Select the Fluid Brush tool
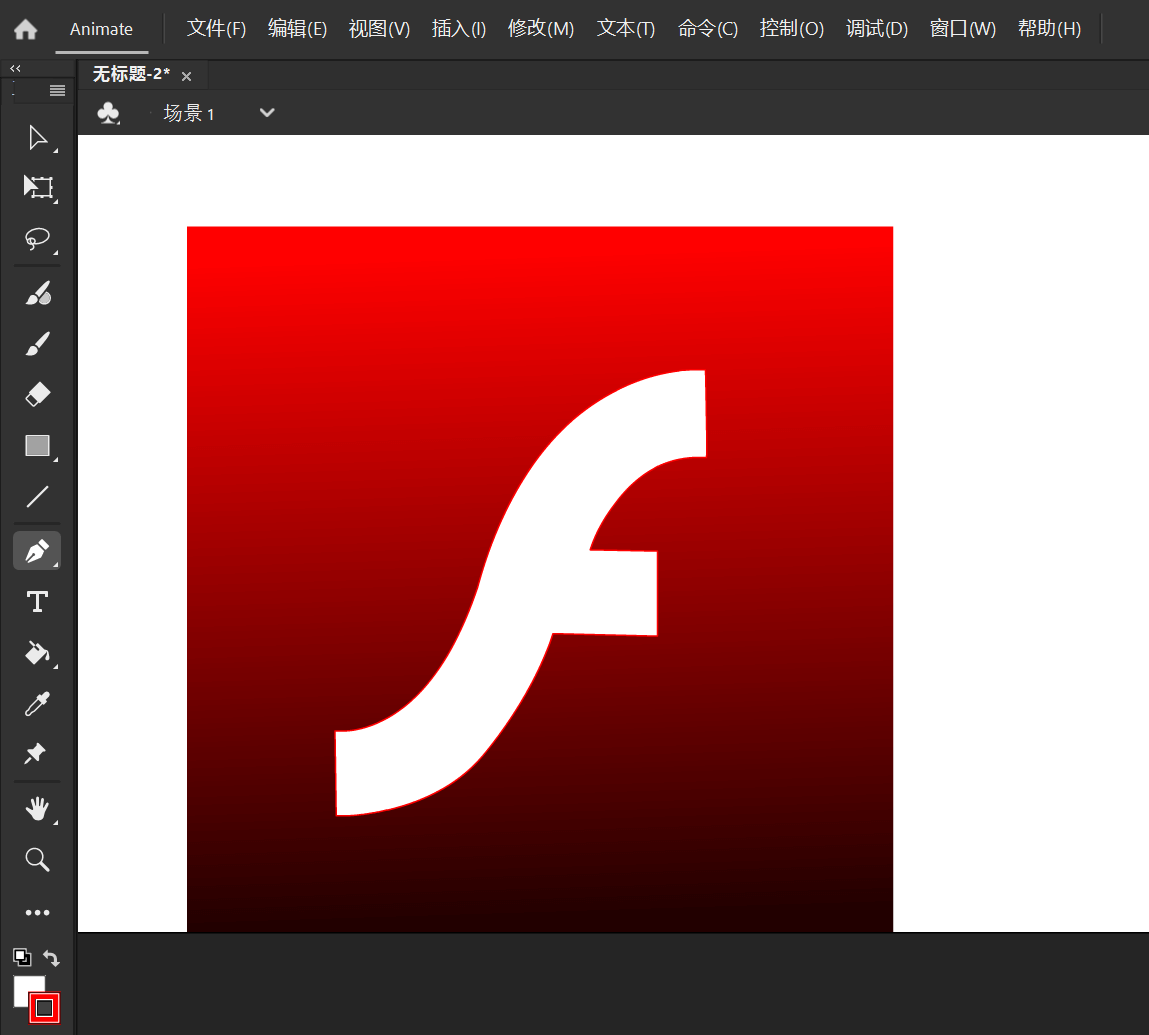 [x=37, y=293]
